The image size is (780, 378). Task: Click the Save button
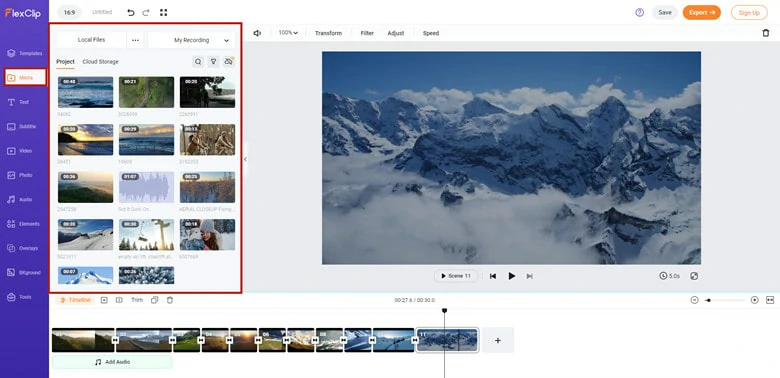click(665, 12)
